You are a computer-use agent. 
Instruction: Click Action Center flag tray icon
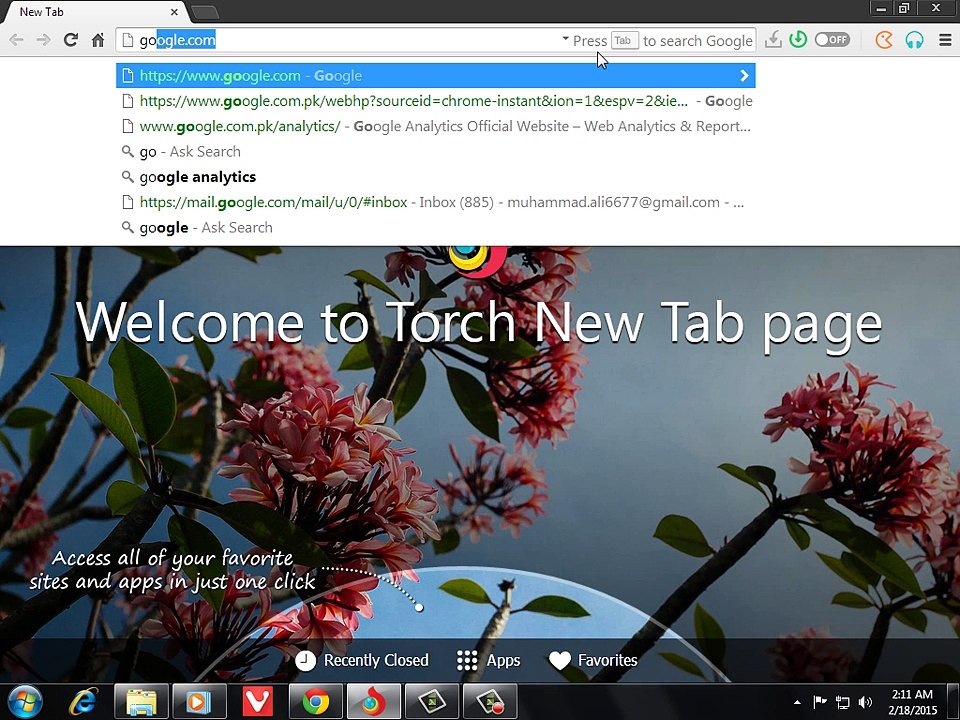[820, 702]
